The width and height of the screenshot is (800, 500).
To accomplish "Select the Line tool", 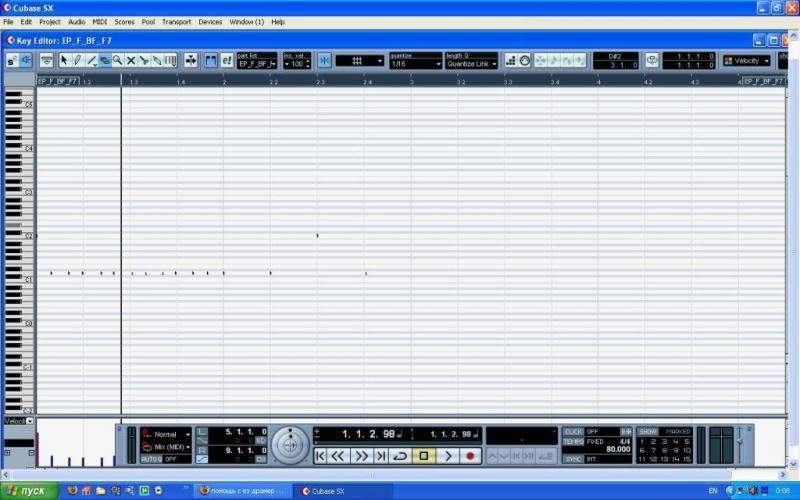I will point(91,61).
